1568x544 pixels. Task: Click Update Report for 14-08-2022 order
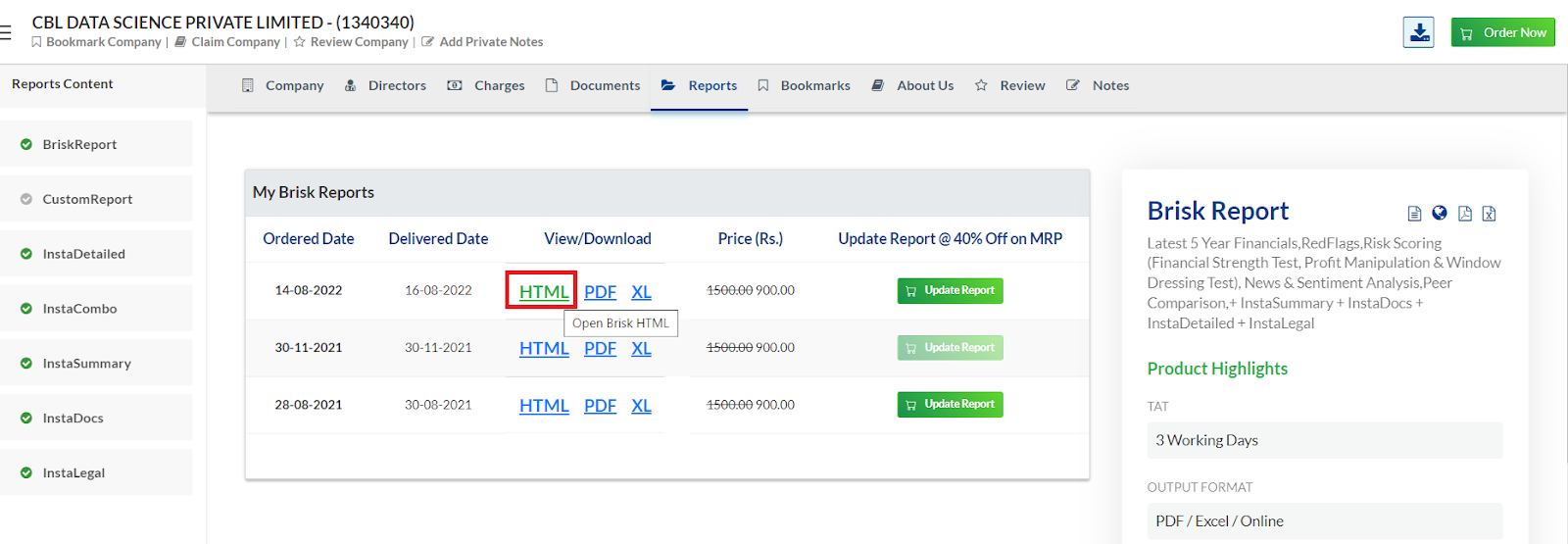[x=950, y=291]
